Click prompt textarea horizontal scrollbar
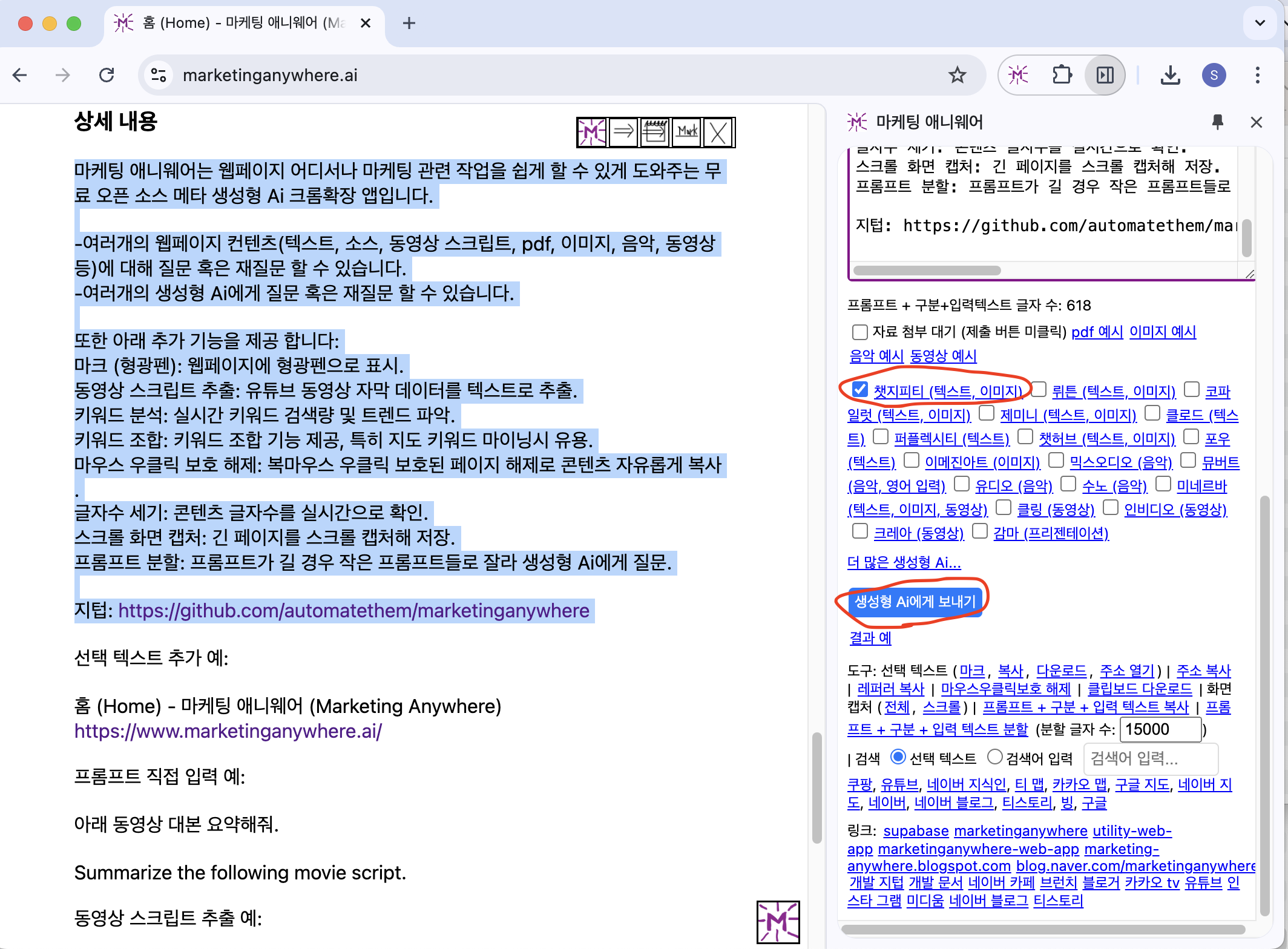This screenshot has height=949, width=1288. pyautogui.click(x=926, y=270)
